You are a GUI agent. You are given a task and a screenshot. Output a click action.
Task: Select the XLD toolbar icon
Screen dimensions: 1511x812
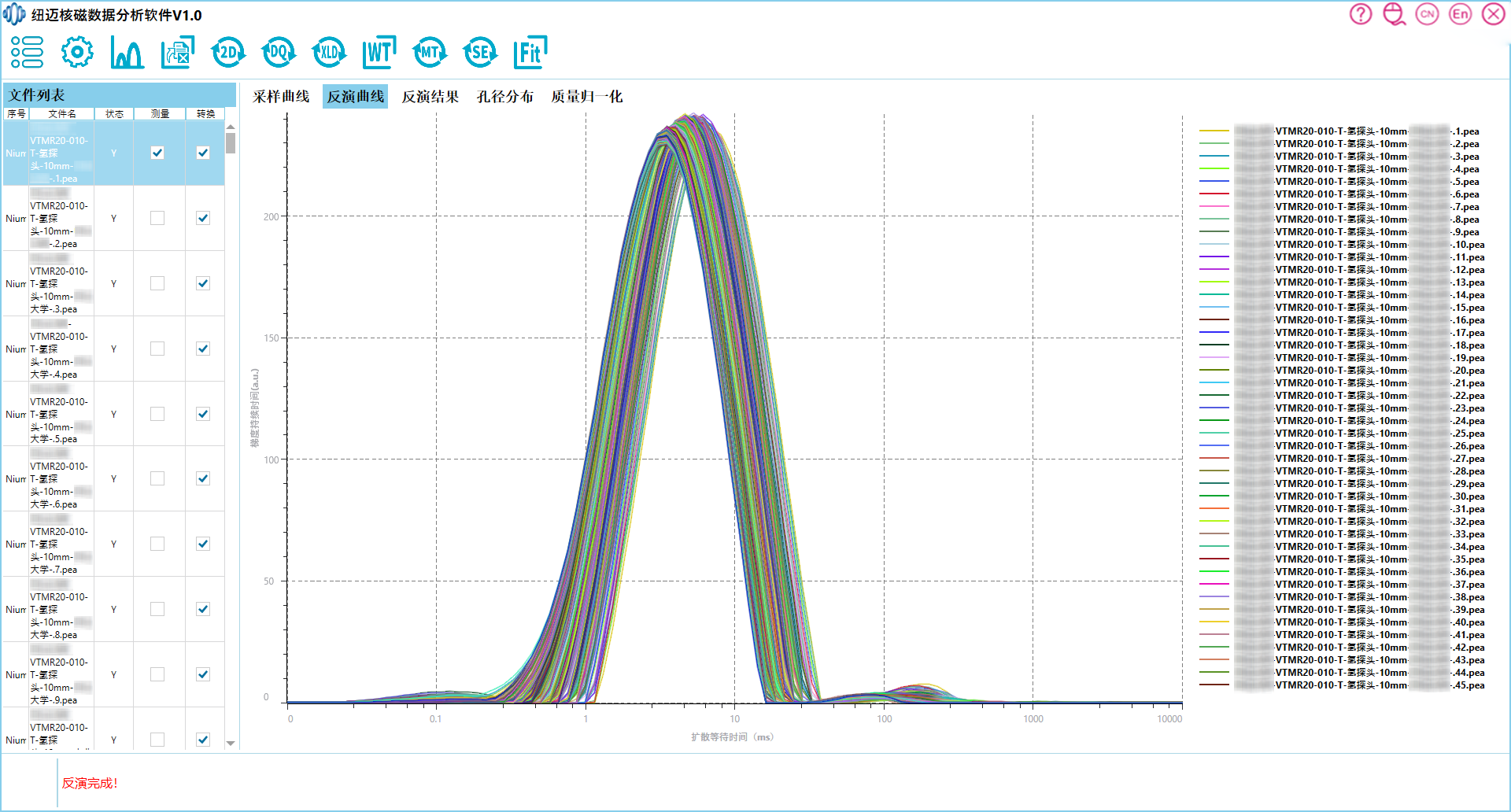(x=329, y=53)
